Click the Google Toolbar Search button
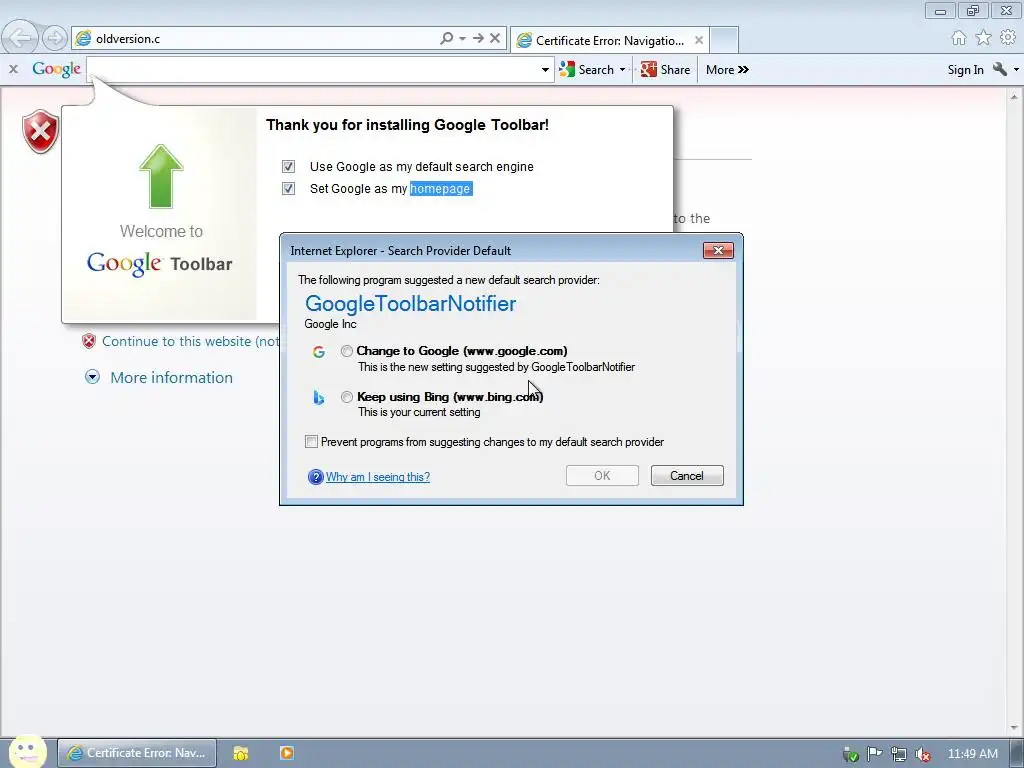Viewport: 1024px width, 768px height. [587, 69]
